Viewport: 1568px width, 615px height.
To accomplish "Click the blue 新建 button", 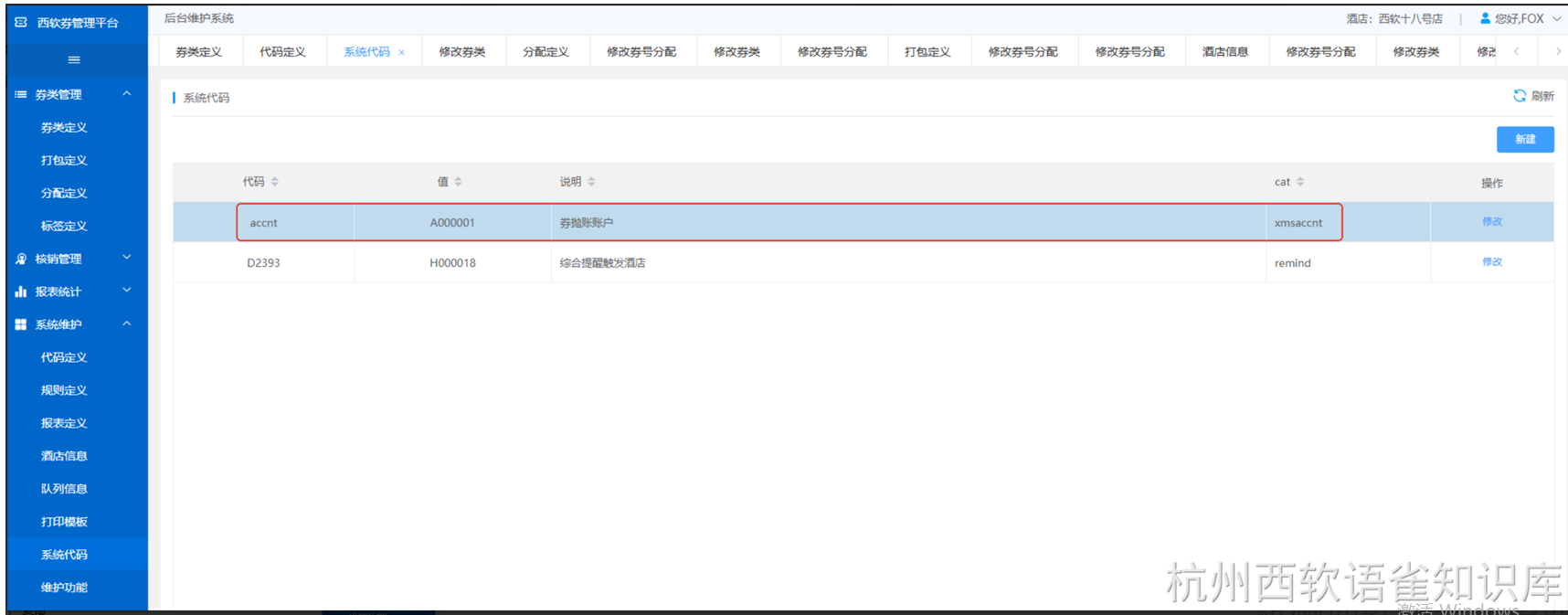I will click(1525, 139).
